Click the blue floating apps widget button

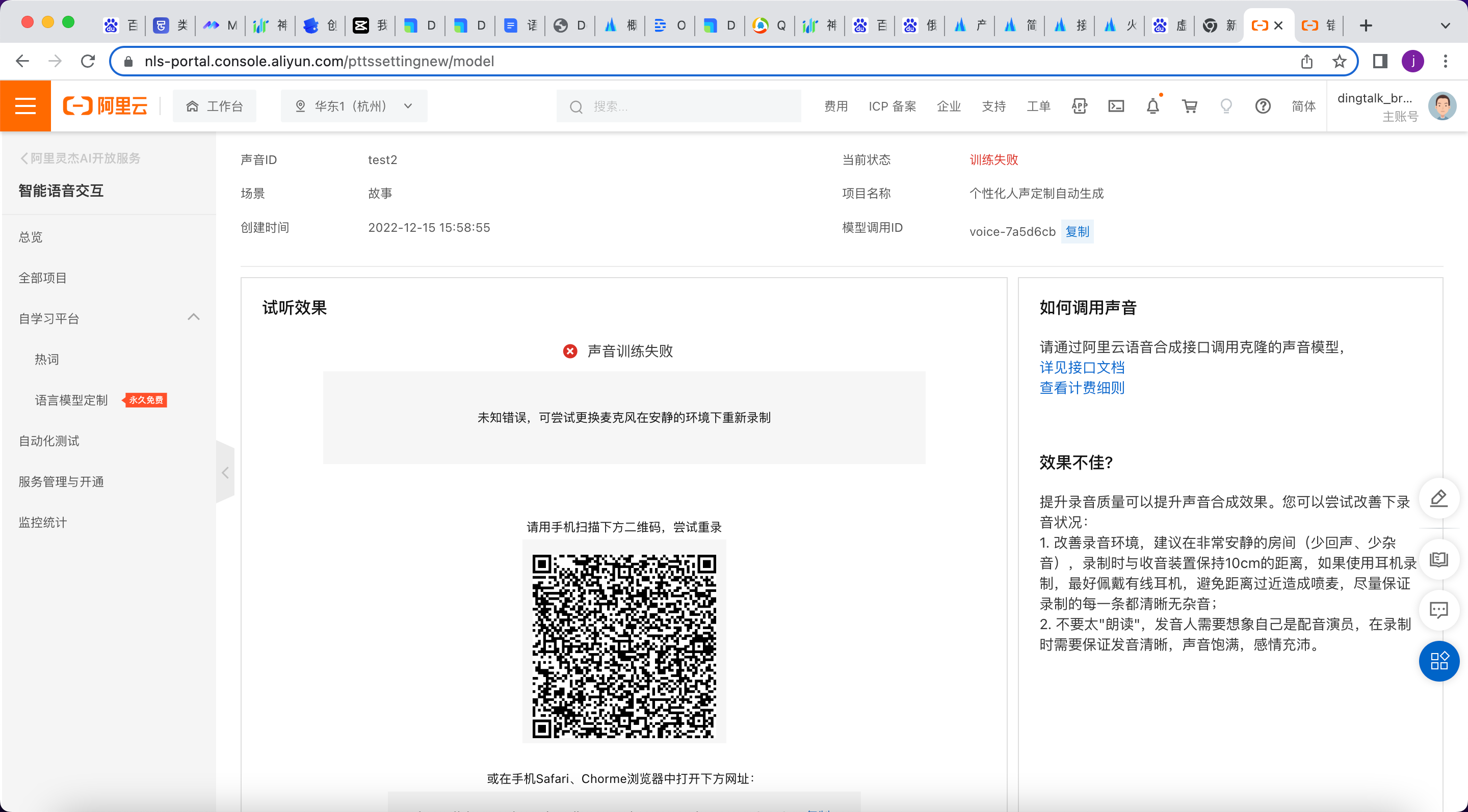pos(1438,661)
